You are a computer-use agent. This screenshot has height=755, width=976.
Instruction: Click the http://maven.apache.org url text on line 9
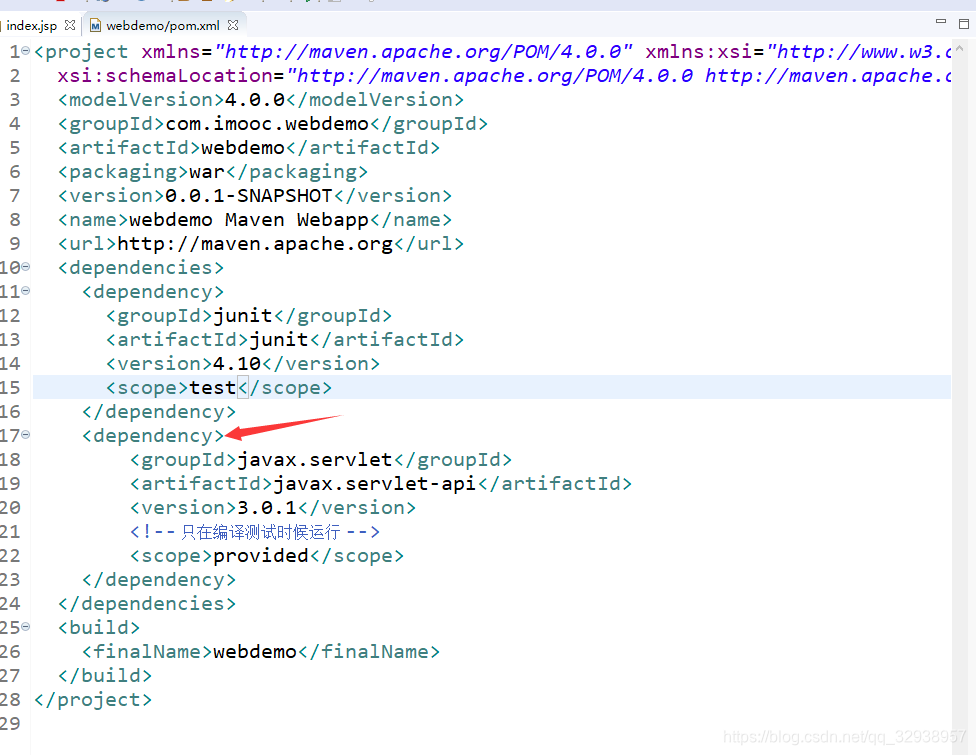pos(255,244)
